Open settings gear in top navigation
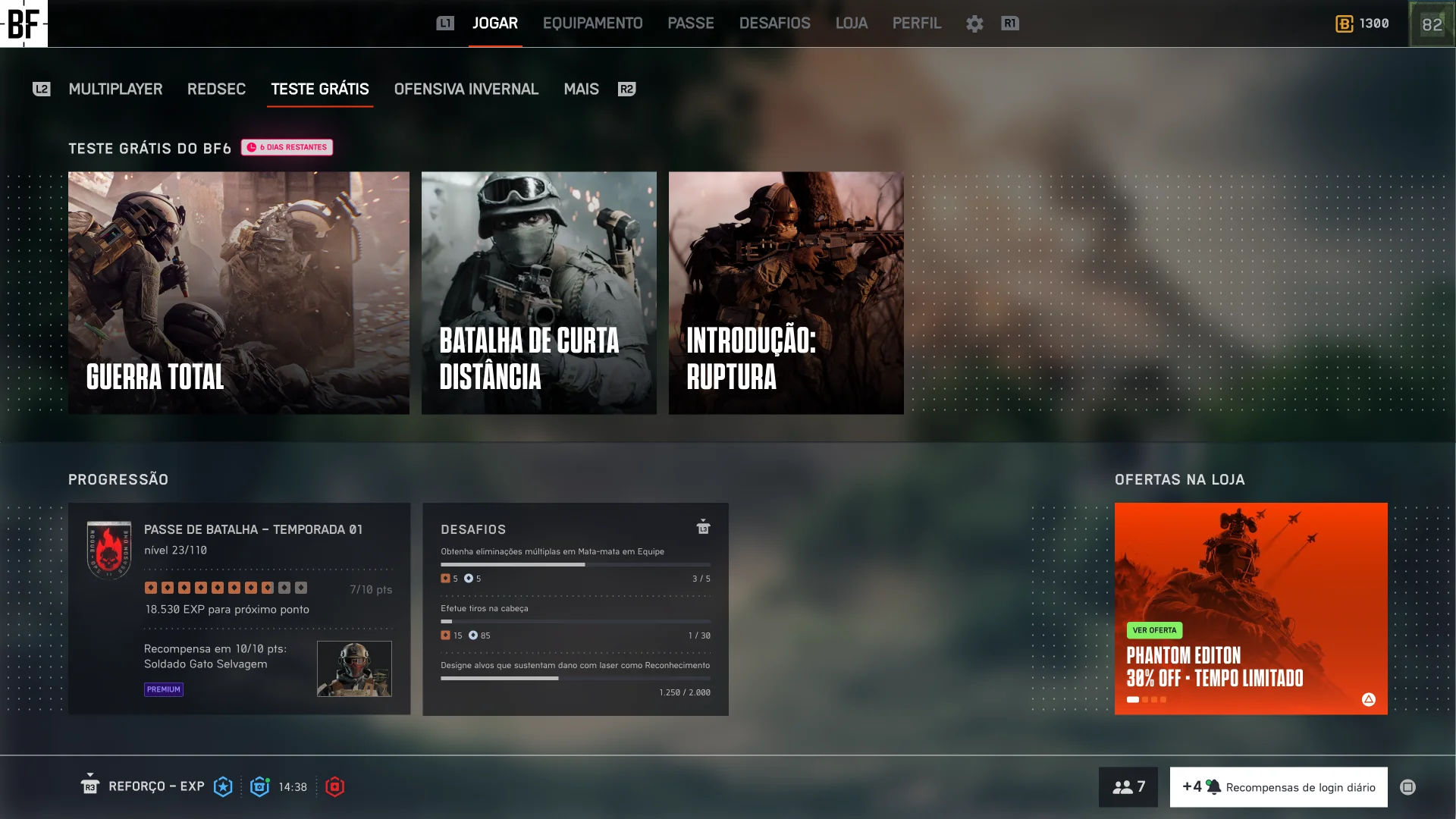This screenshot has height=819, width=1456. tap(974, 24)
